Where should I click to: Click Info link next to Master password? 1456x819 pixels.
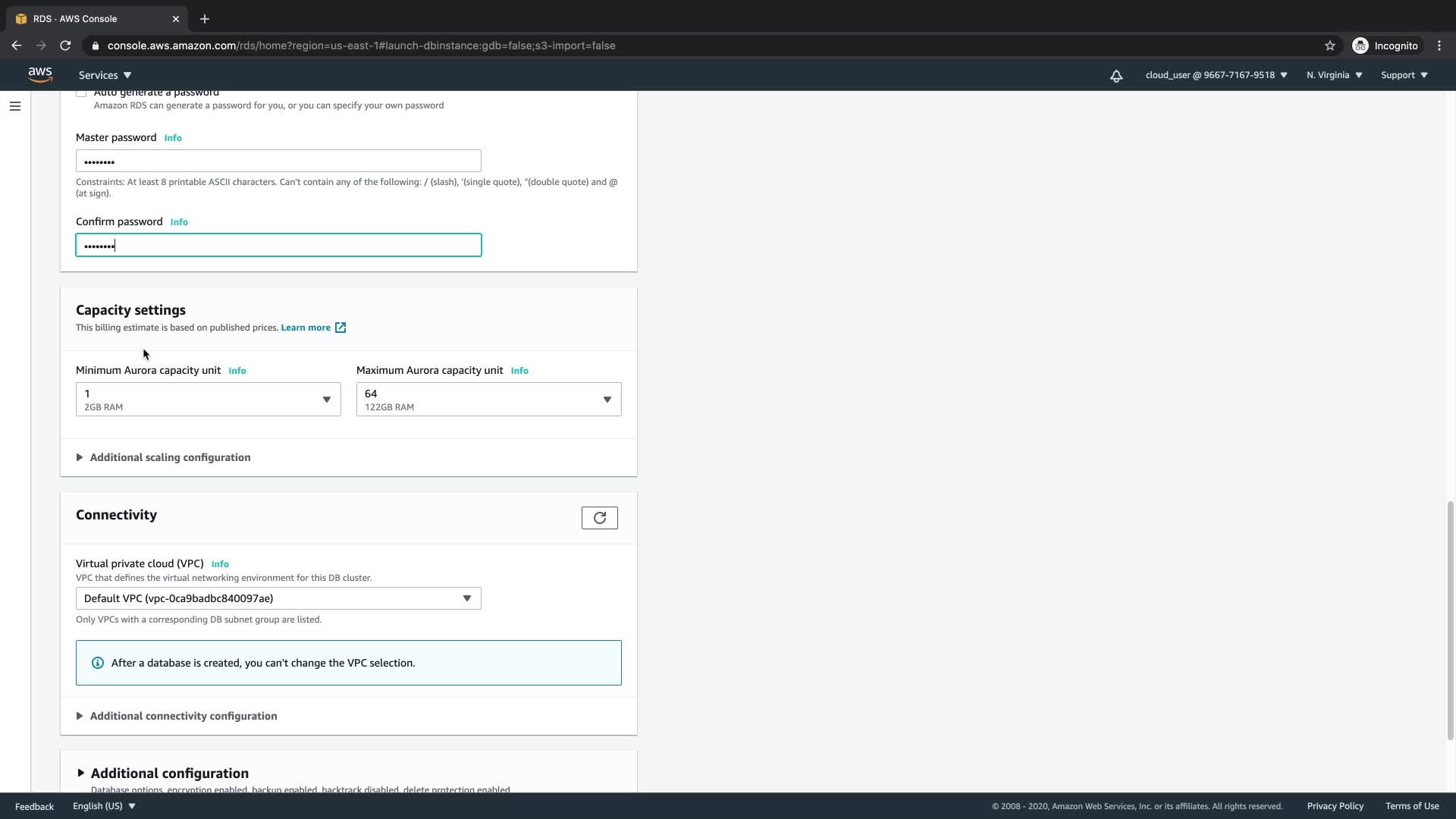(173, 138)
